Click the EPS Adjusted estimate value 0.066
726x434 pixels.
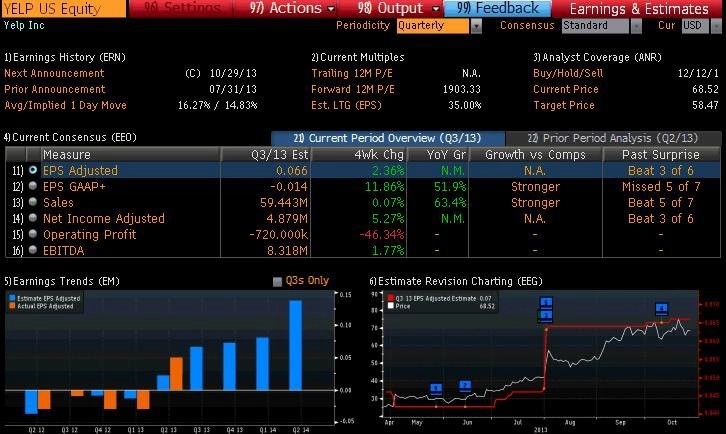point(292,171)
